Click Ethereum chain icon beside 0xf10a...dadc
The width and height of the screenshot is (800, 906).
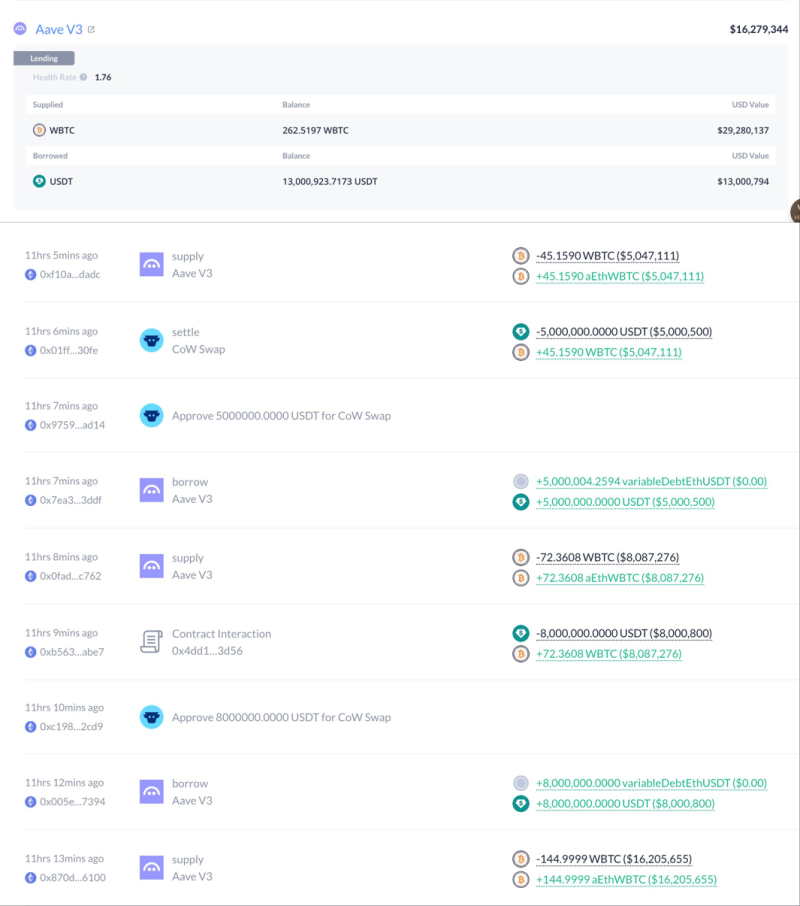(x=31, y=274)
